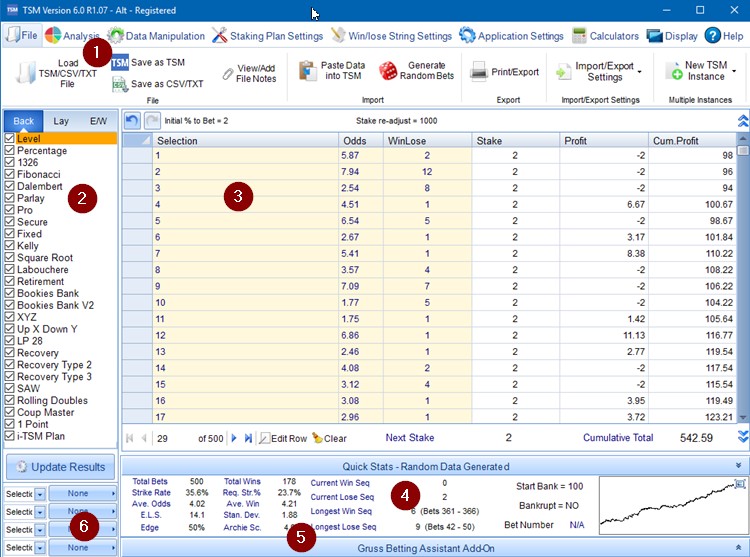Click the undo arrow above the grid
The height and width of the screenshot is (557, 750).
coord(132,120)
